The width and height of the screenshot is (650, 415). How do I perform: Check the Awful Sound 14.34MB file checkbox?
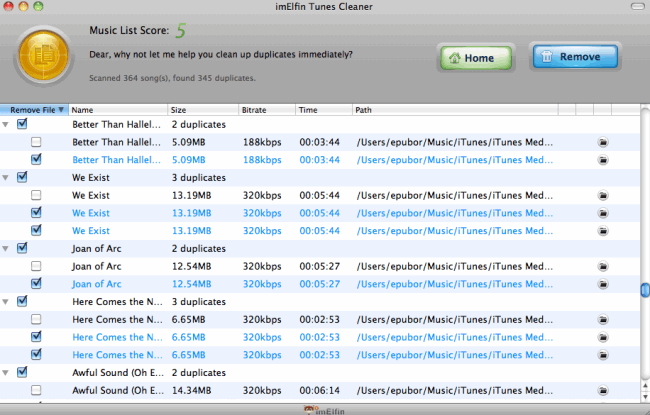pos(36,391)
